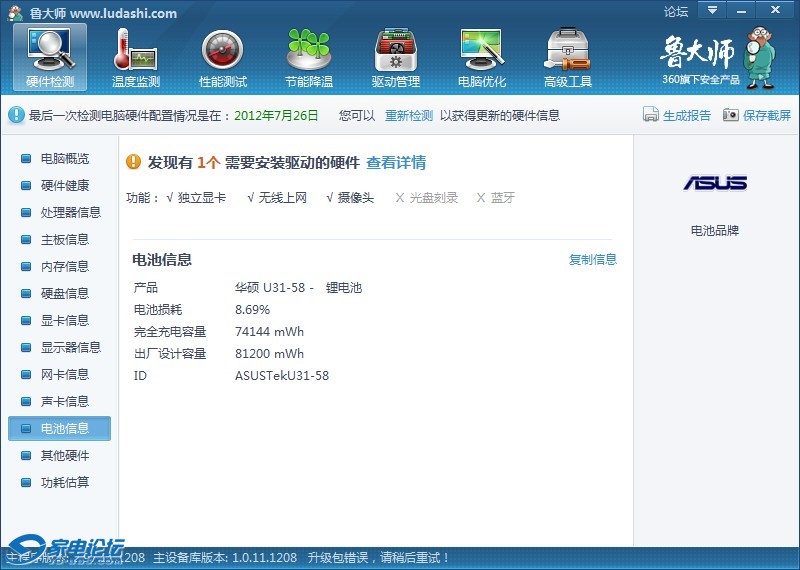This screenshot has height=570, width=800.
Task: Click 保存截屏 to save screenshot
Action: 767,115
